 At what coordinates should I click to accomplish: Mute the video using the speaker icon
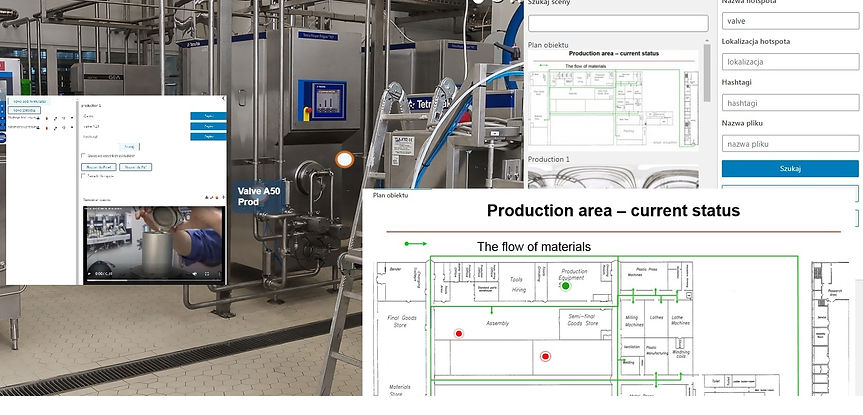pyautogui.click(x=195, y=274)
